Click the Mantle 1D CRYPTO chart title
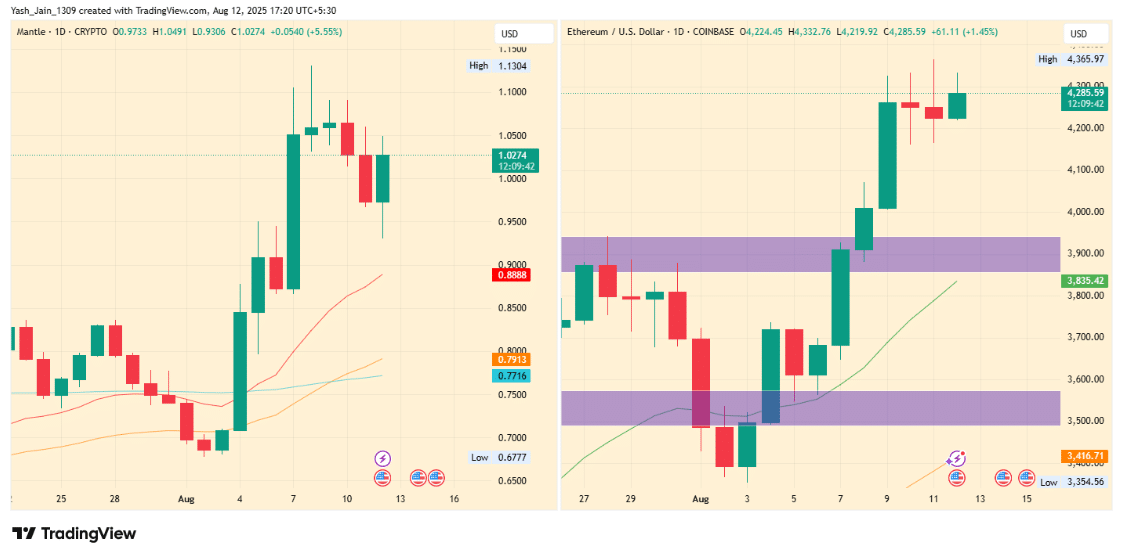The image size is (1124, 546). pyautogui.click(x=62, y=32)
